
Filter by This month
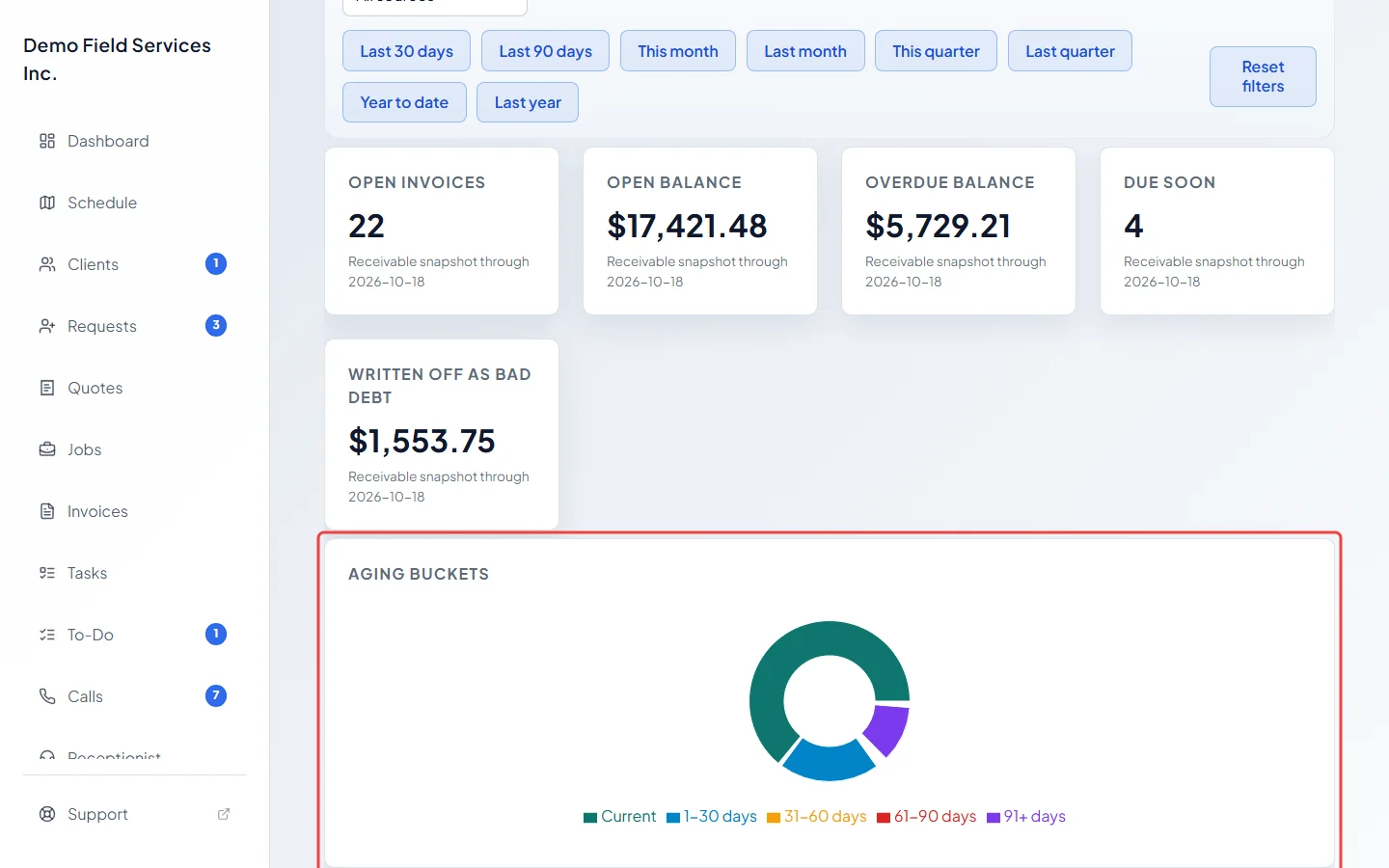tap(677, 51)
